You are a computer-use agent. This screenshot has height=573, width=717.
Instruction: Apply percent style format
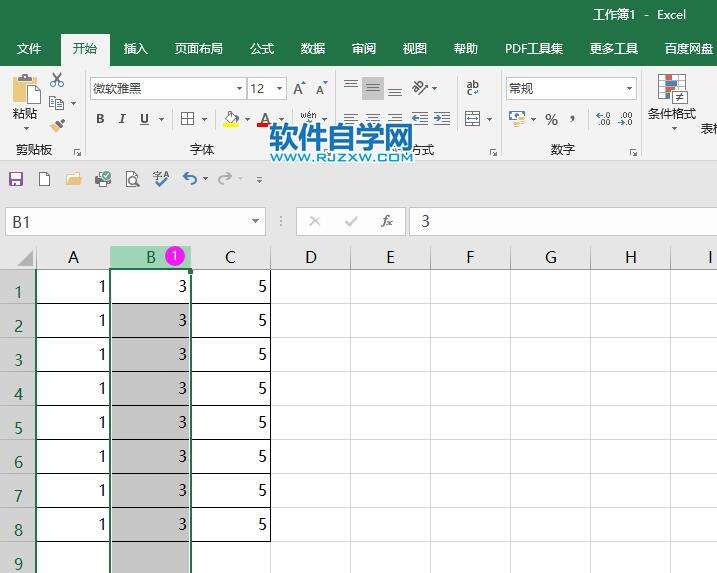[x=551, y=119]
